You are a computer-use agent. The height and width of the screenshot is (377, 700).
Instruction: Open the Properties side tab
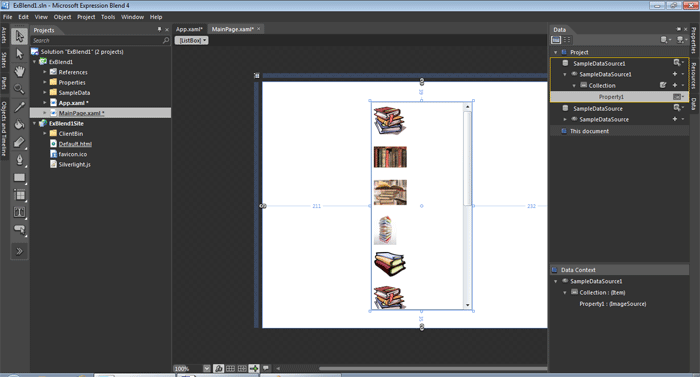[x=694, y=41]
